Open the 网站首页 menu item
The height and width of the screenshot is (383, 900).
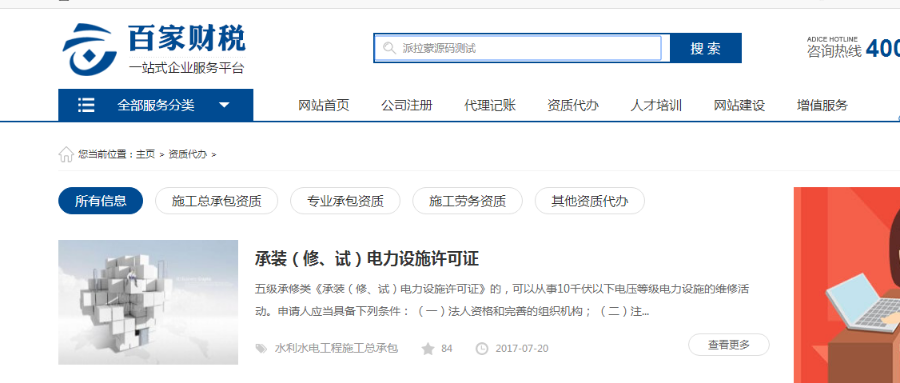[x=324, y=106]
